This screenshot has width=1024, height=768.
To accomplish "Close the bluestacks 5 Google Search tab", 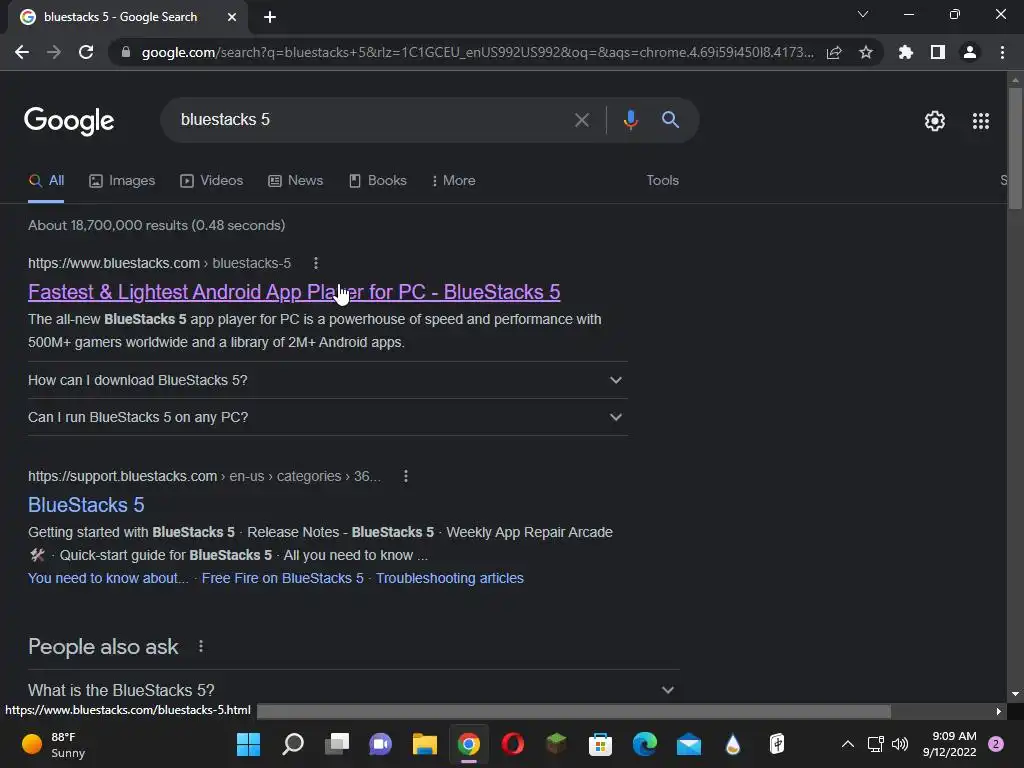I will (x=232, y=17).
